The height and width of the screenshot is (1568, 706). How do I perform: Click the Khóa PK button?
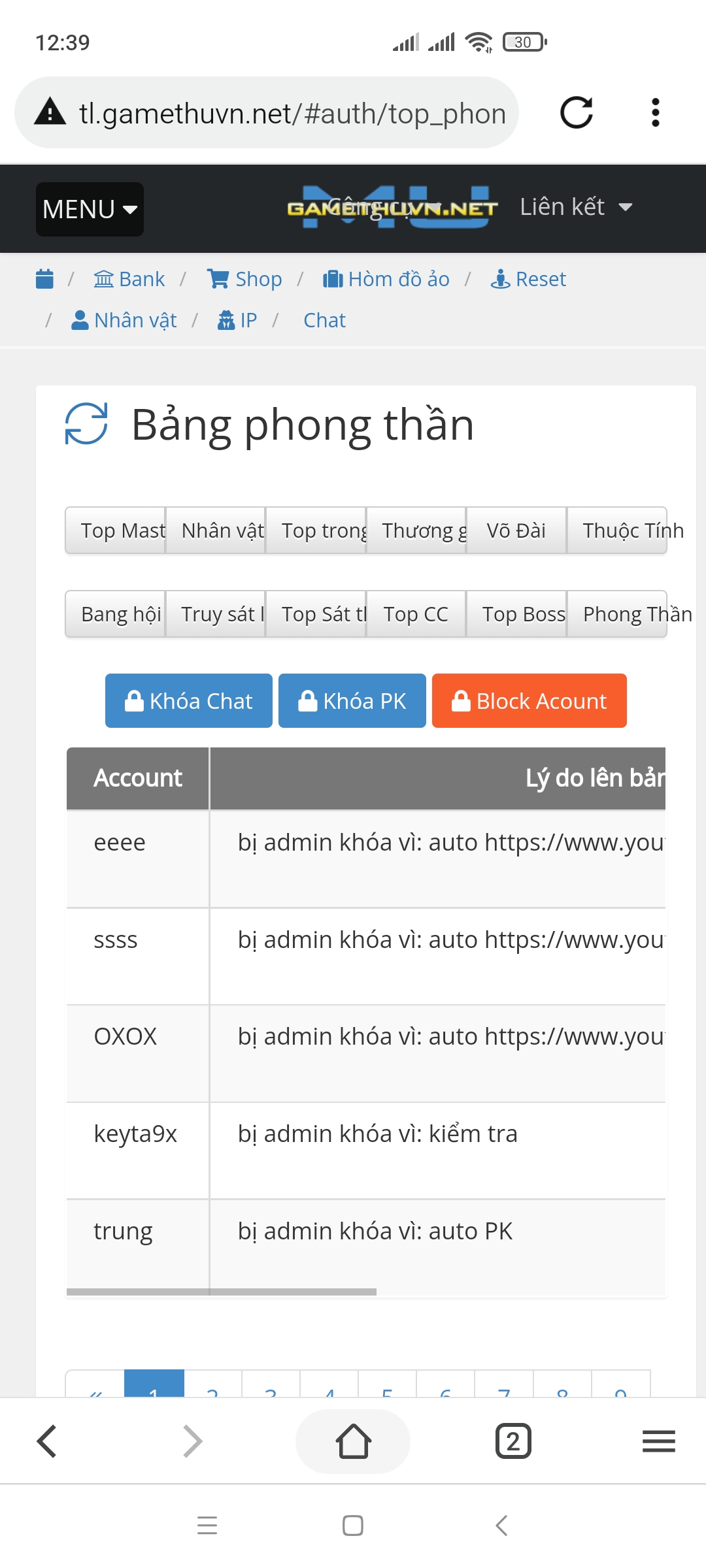(352, 700)
